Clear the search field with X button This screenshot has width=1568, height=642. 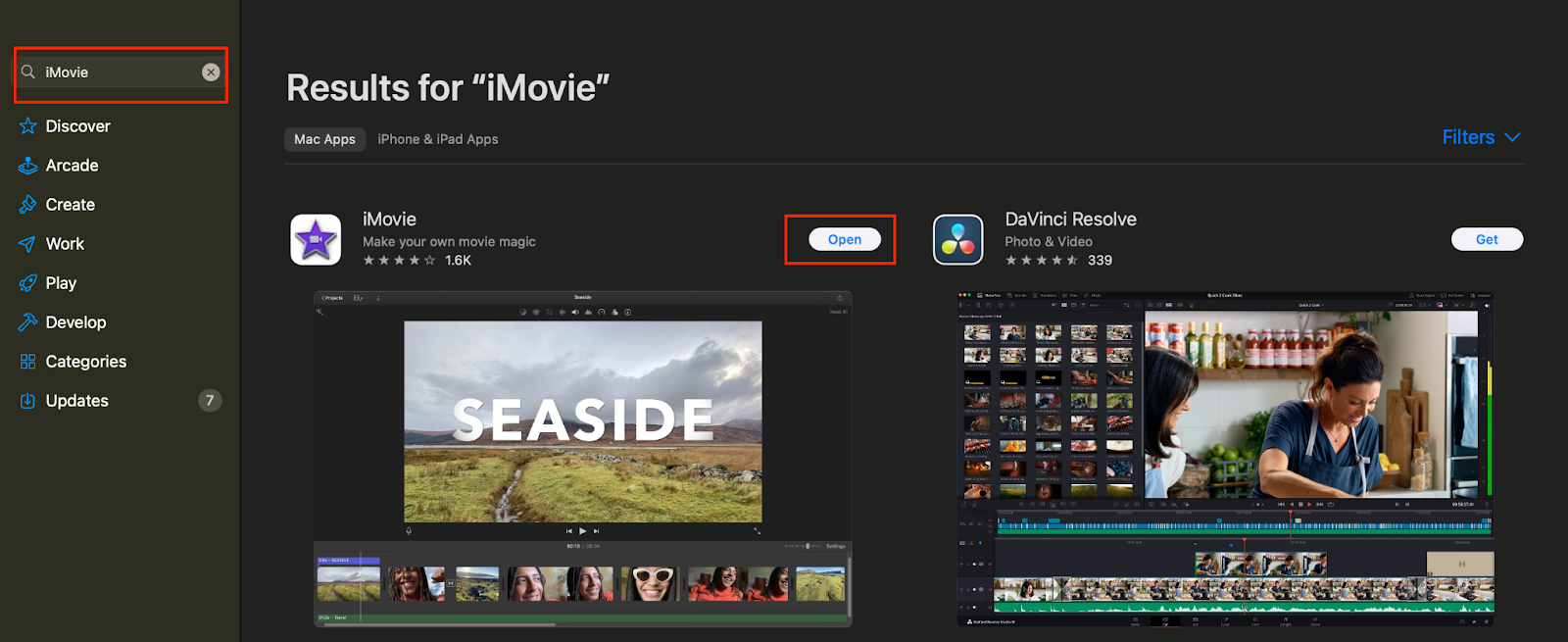(211, 73)
